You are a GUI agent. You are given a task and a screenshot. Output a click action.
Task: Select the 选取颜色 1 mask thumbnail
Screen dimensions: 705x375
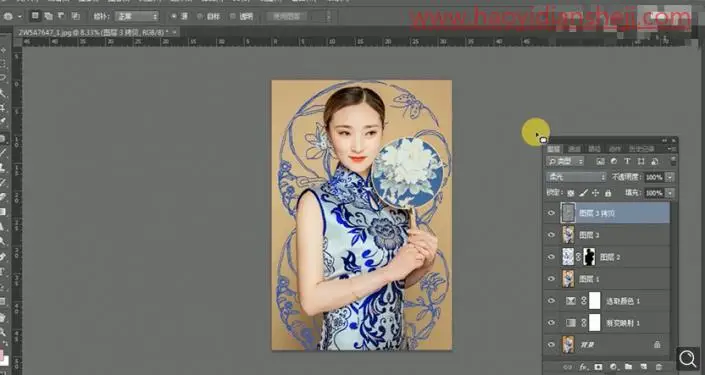594,300
